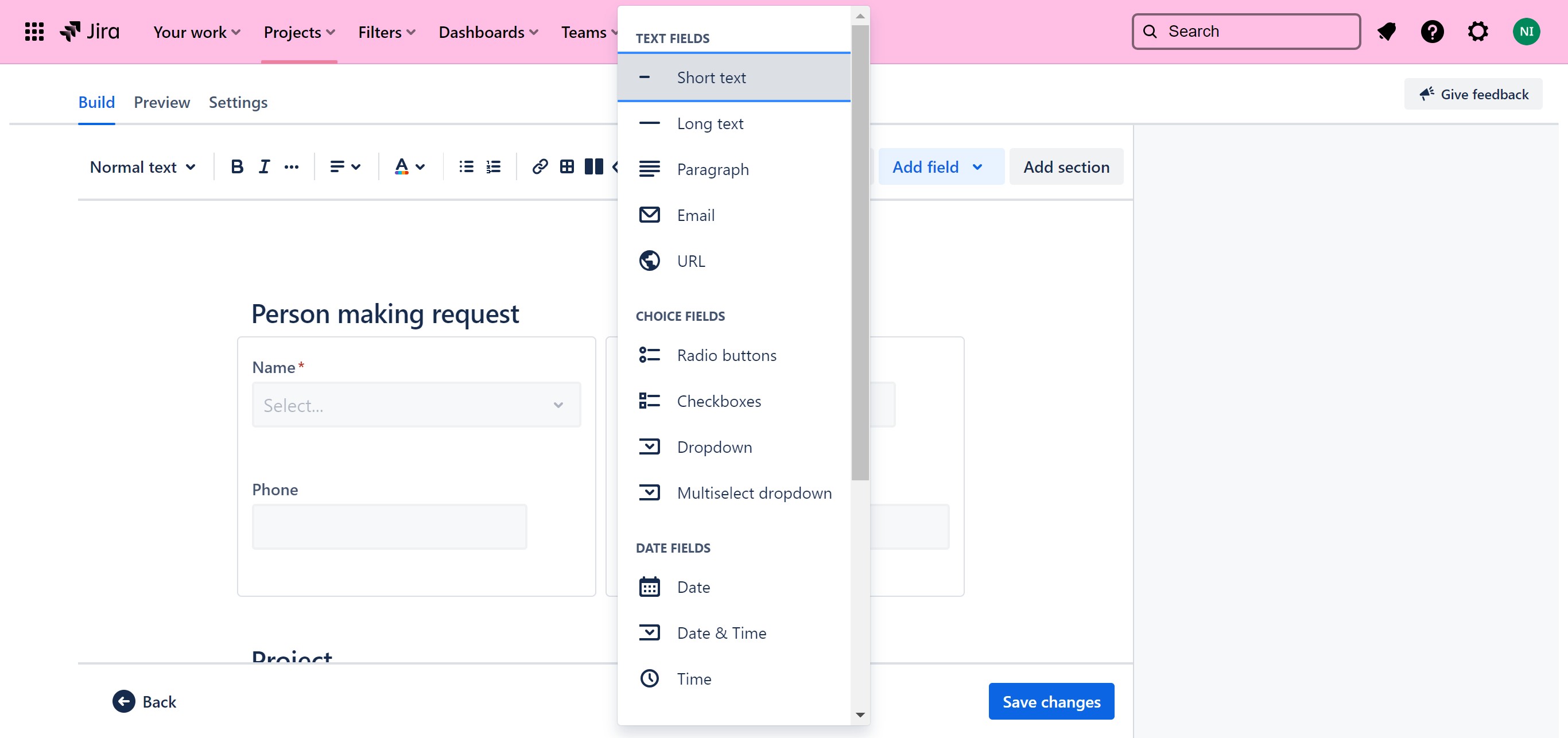1568x738 pixels.
Task: Open the Jira app switcher grid
Action: 34,32
